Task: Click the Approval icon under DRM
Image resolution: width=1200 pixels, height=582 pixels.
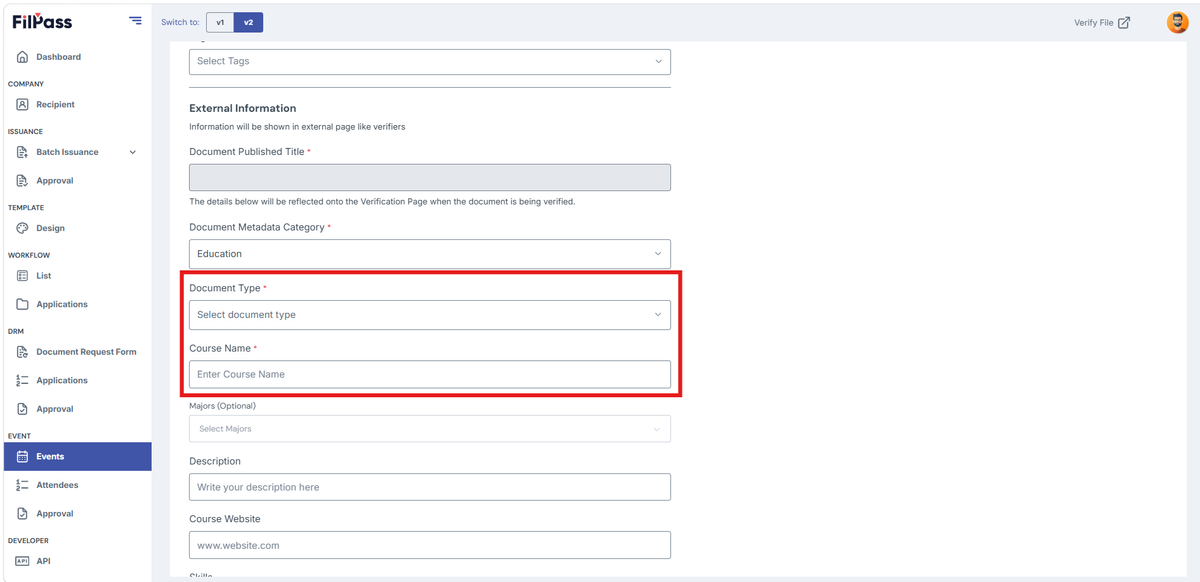Action: (23, 409)
